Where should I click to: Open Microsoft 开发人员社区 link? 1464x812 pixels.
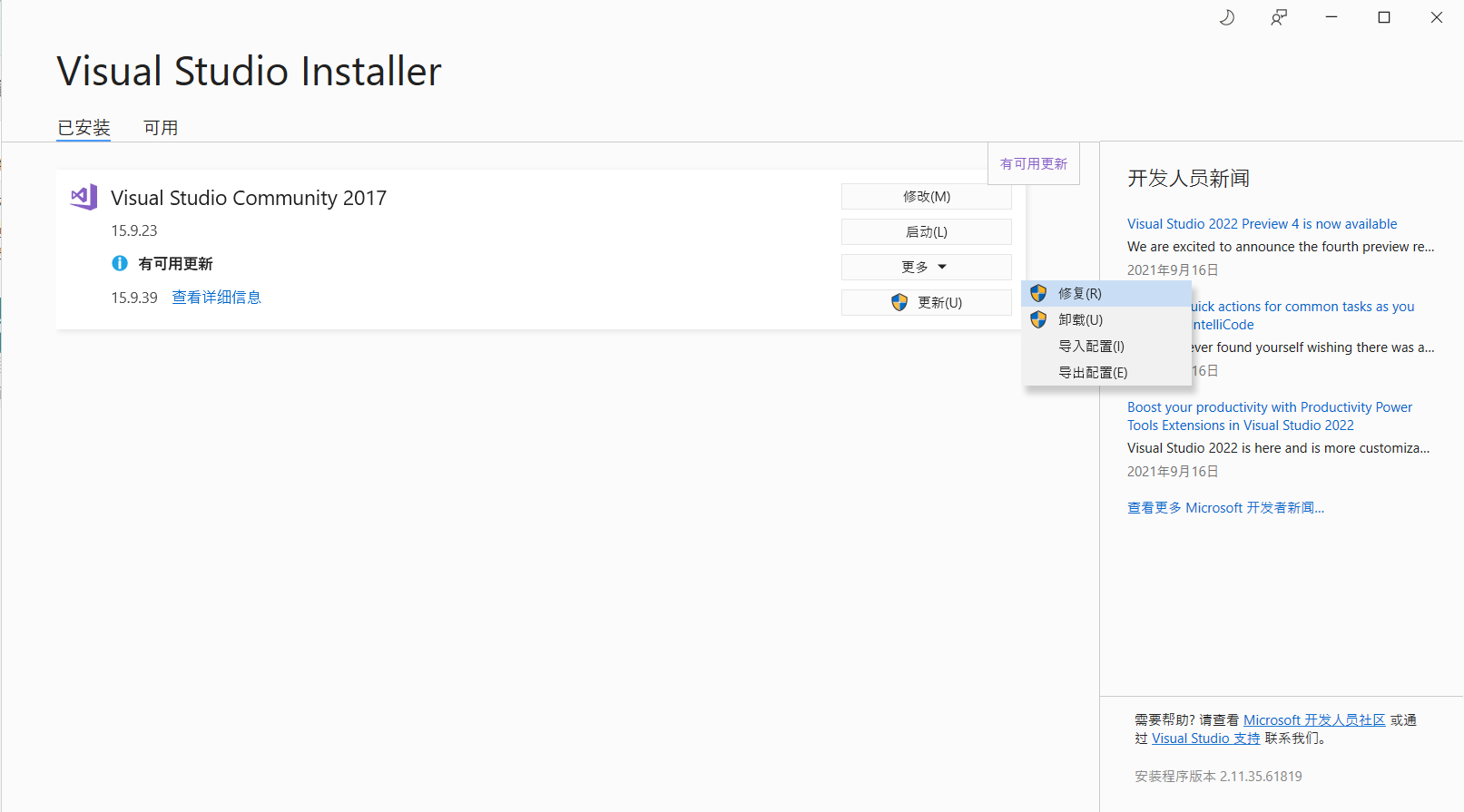click(x=1314, y=719)
